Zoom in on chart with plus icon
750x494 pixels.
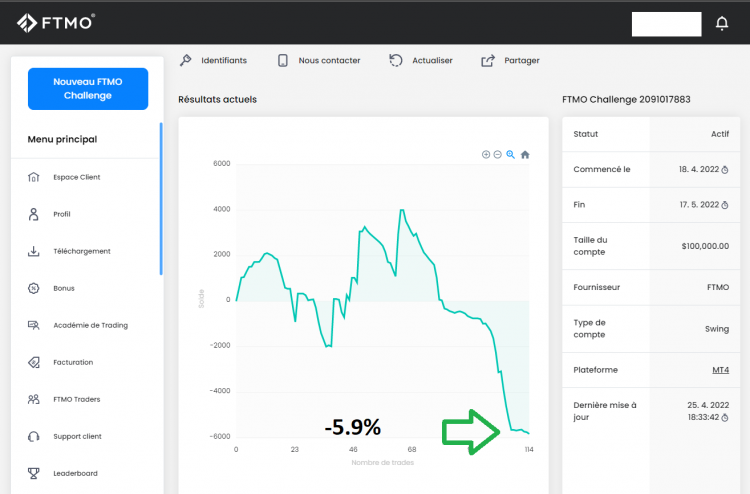(486, 155)
